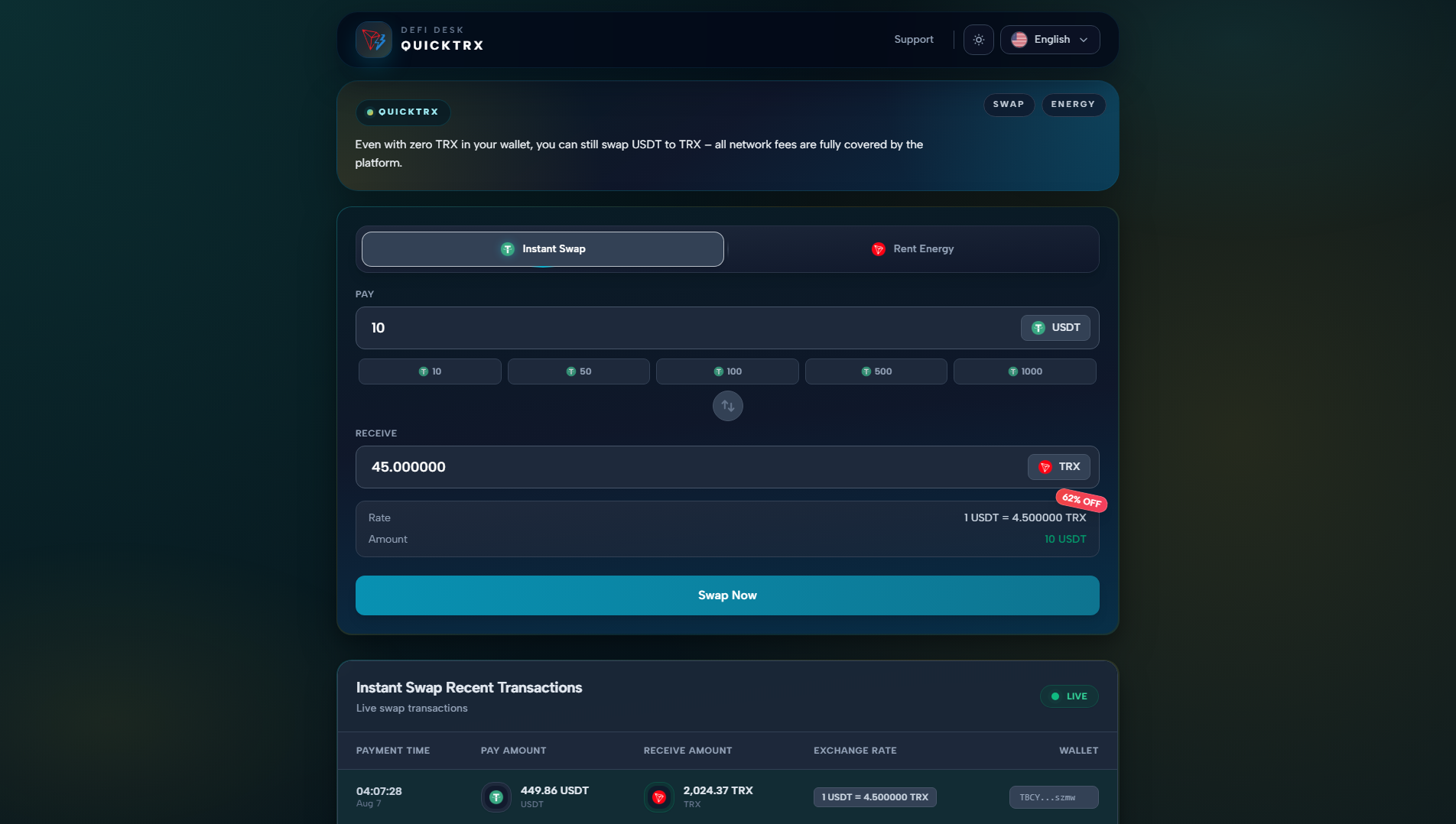Click the USDT icon beside 449.86 USDT

click(x=496, y=797)
